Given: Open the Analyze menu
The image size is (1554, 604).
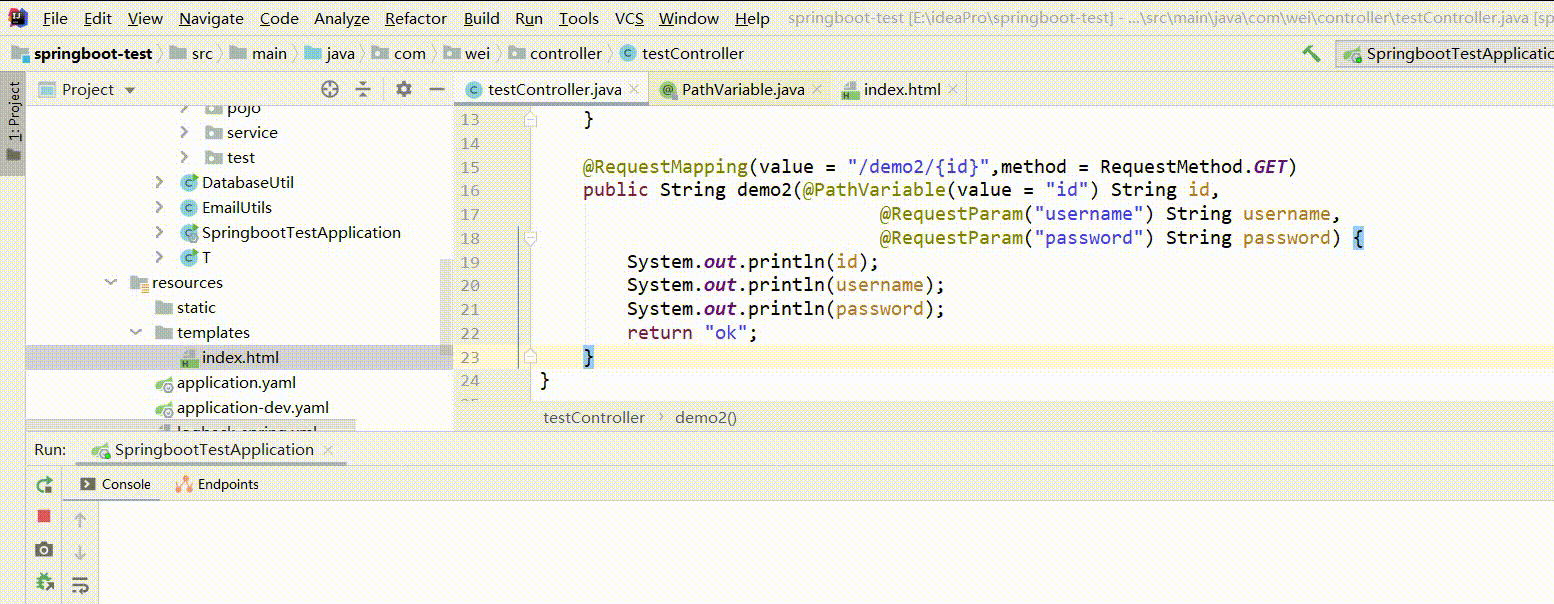Looking at the screenshot, I should (x=342, y=18).
